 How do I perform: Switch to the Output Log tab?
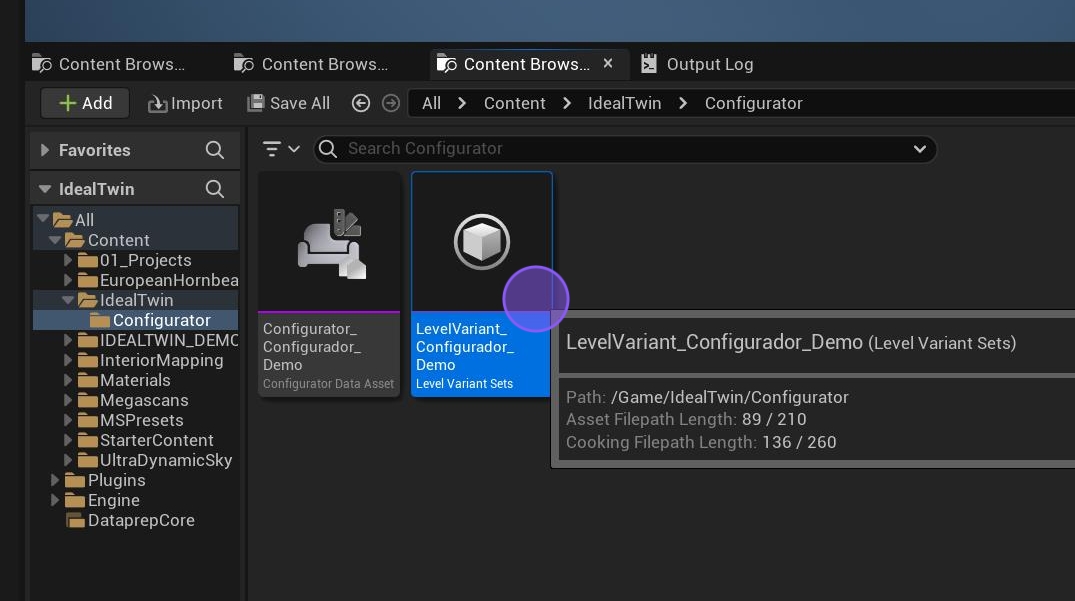(x=697, y=64)
